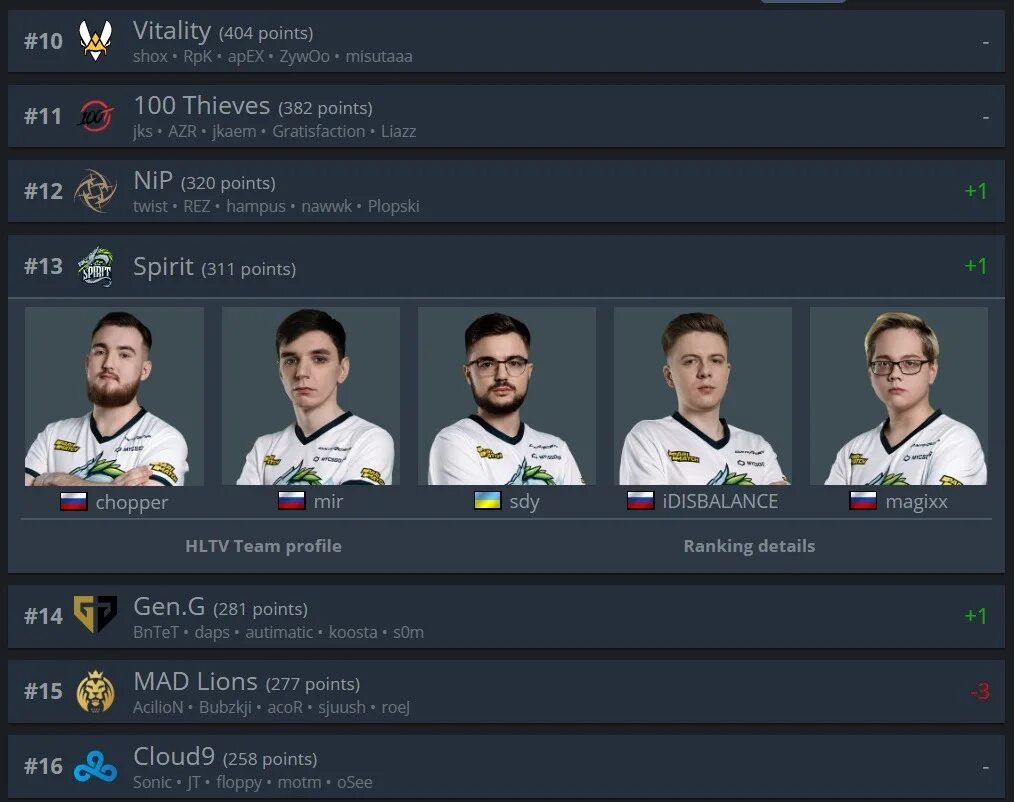1015x802 pixels.
Task: Click the iDISBALANCE player name
Action: (720, 501)
